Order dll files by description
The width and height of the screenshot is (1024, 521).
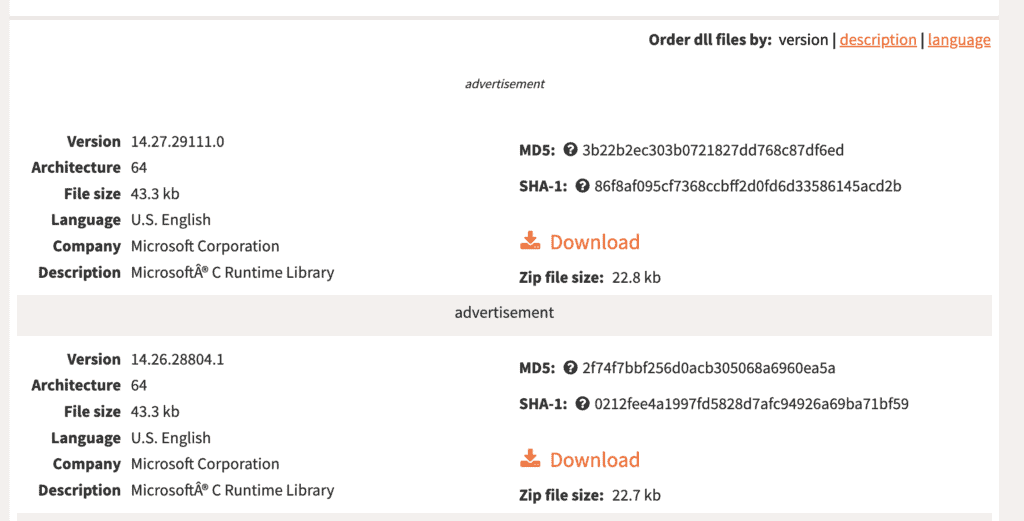click(x=878, y=40)
